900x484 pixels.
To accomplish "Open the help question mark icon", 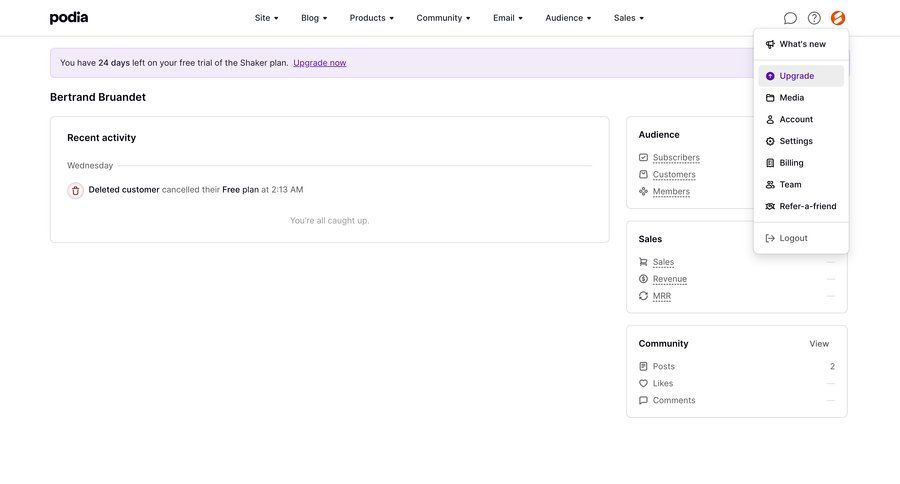I will tap(814, 18).
